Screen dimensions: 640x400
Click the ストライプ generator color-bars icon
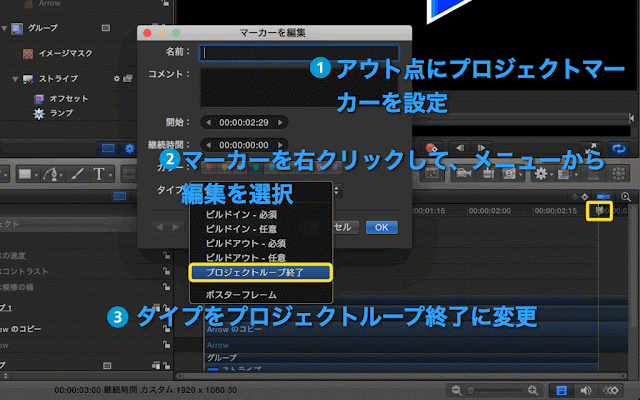coord(28,79)
